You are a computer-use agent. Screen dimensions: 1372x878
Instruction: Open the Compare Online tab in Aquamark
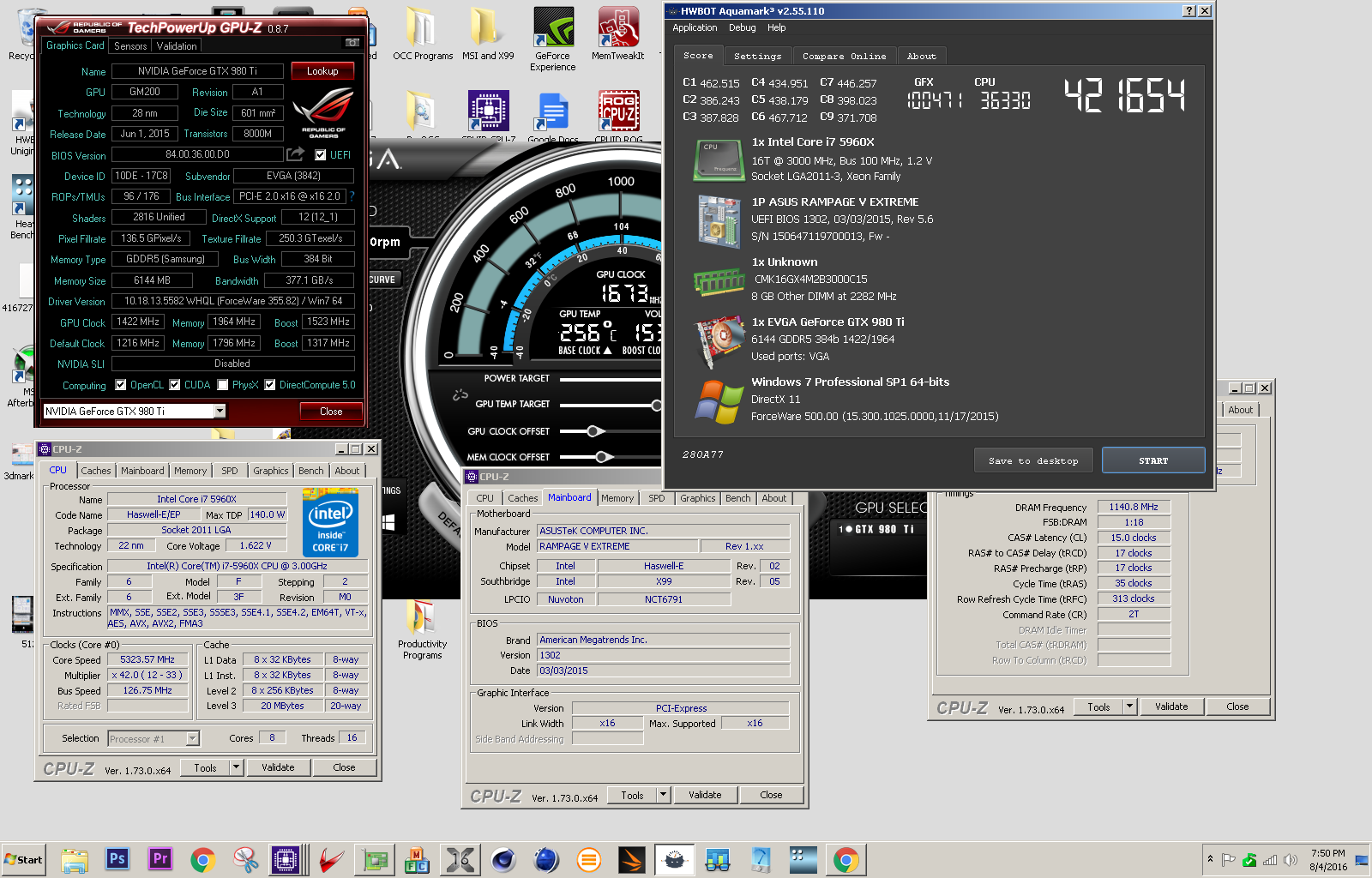pos(845,56)
